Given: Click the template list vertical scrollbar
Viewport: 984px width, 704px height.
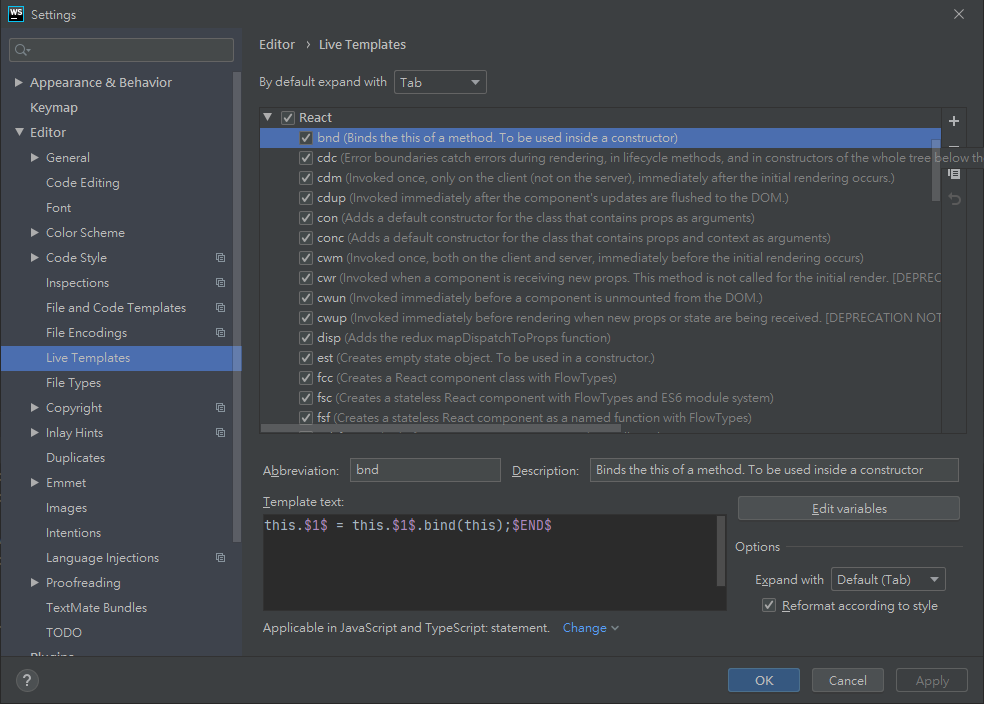Looking at the screenshot, I should (936, 170).
